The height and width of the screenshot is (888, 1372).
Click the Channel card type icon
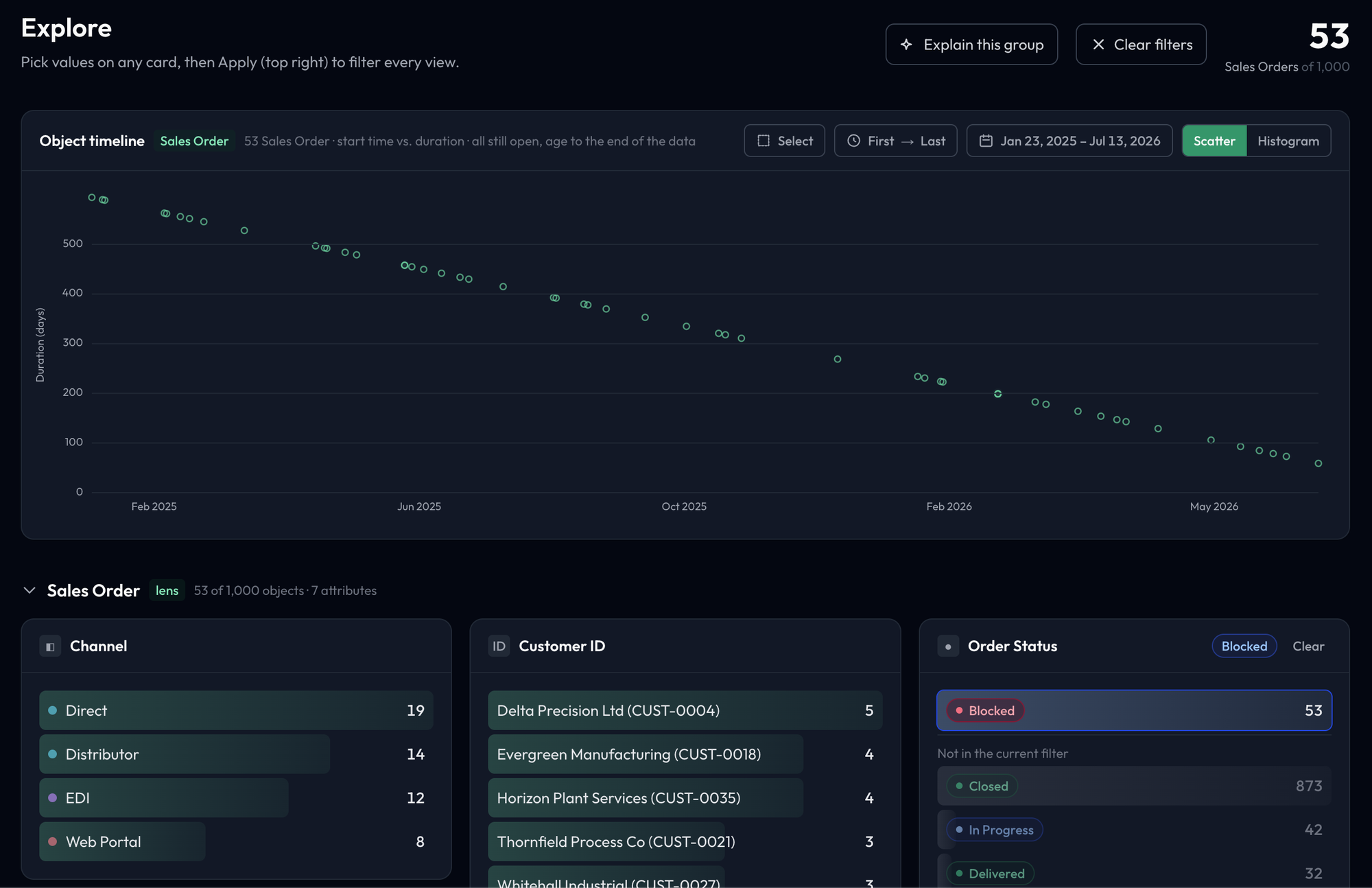(x=50, y=646)
